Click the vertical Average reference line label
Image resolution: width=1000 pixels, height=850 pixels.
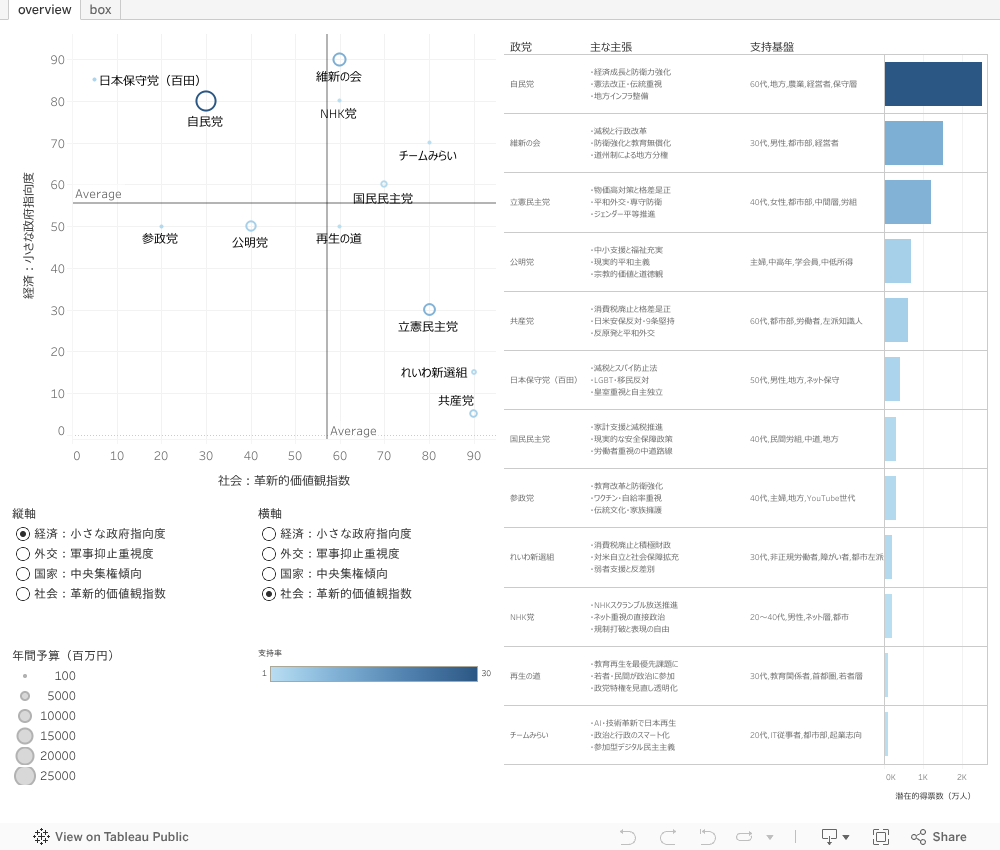click(x=353, y=431)
